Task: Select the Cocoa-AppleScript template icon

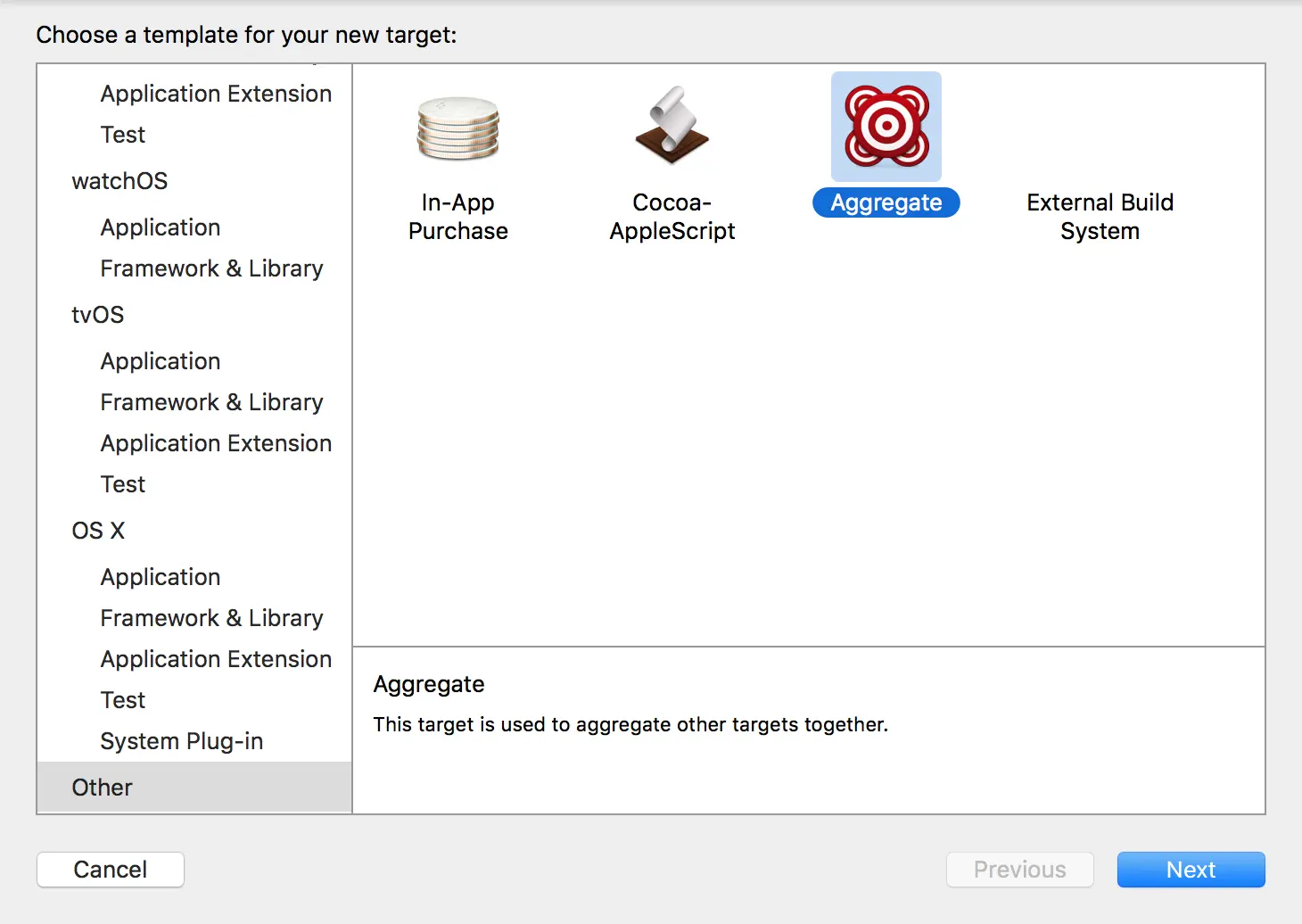Action: [672, 126]
